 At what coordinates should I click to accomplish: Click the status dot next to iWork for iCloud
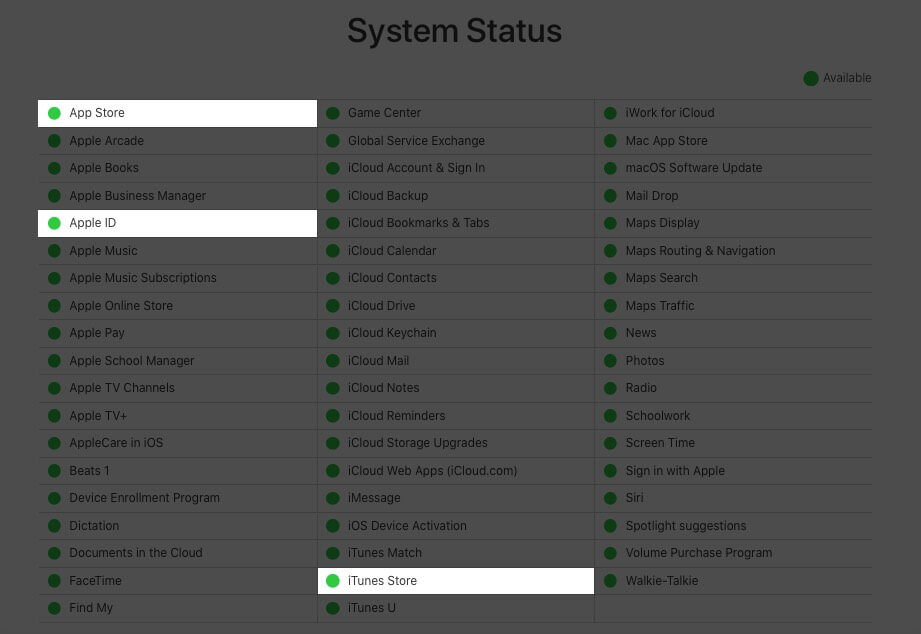click(x=610, y=113)
